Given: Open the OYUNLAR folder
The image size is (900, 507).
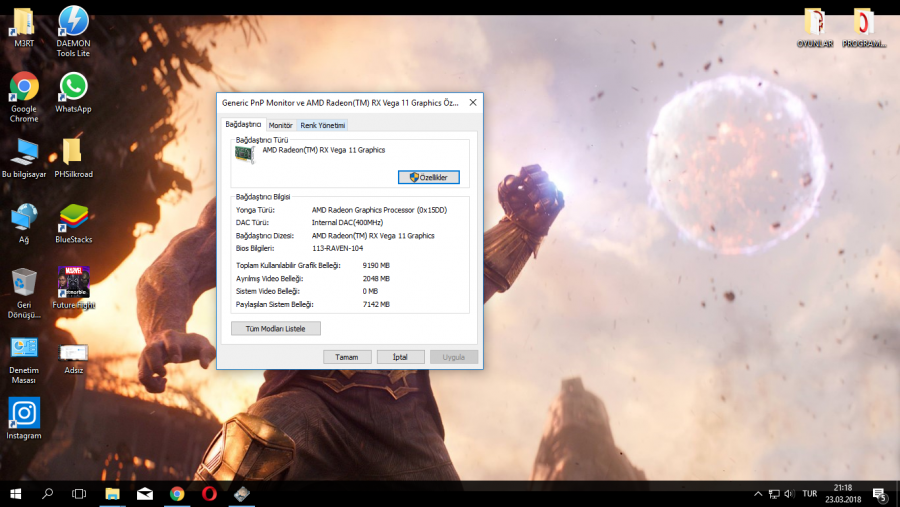Looking at the screenshot, I should coord(814,28).
